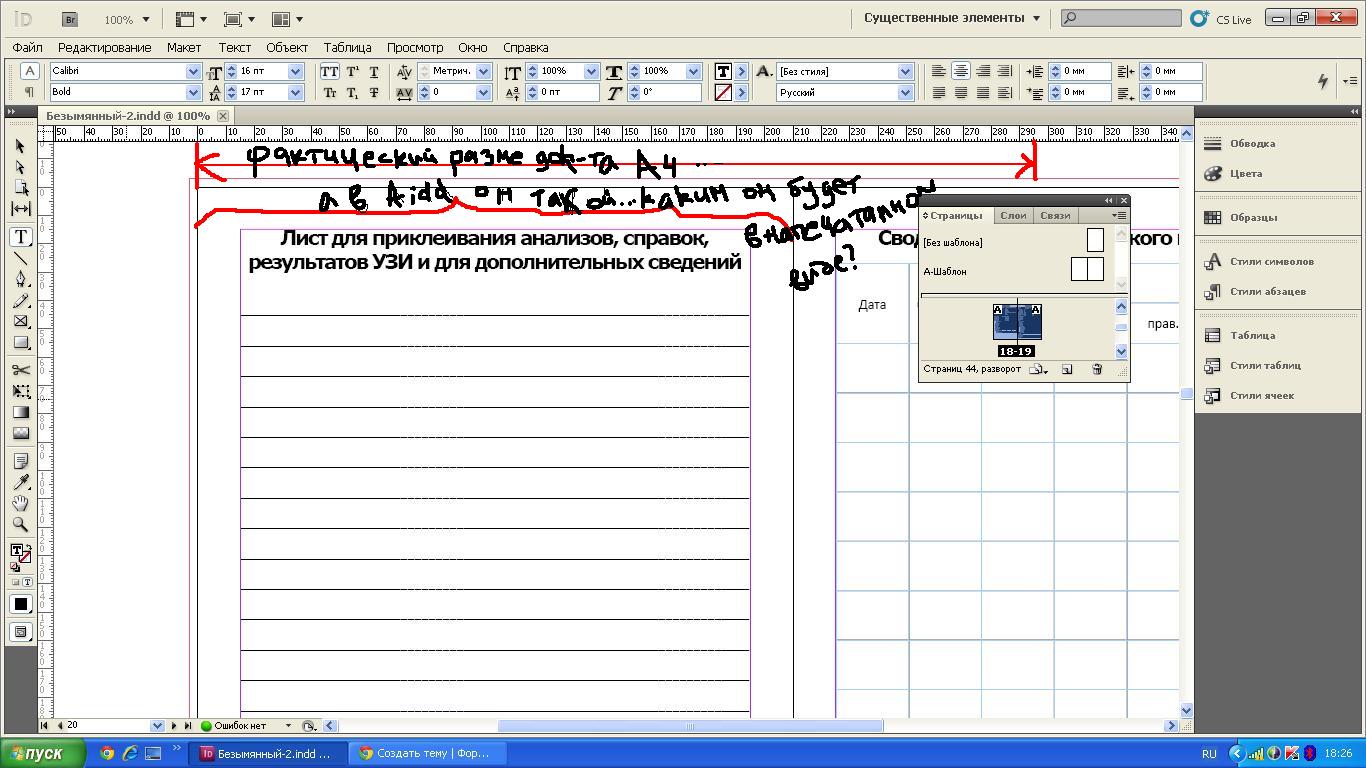Open the Обводка (Stroke) panel
This screenshot has width=1366, height=768.
[1240, 143]
